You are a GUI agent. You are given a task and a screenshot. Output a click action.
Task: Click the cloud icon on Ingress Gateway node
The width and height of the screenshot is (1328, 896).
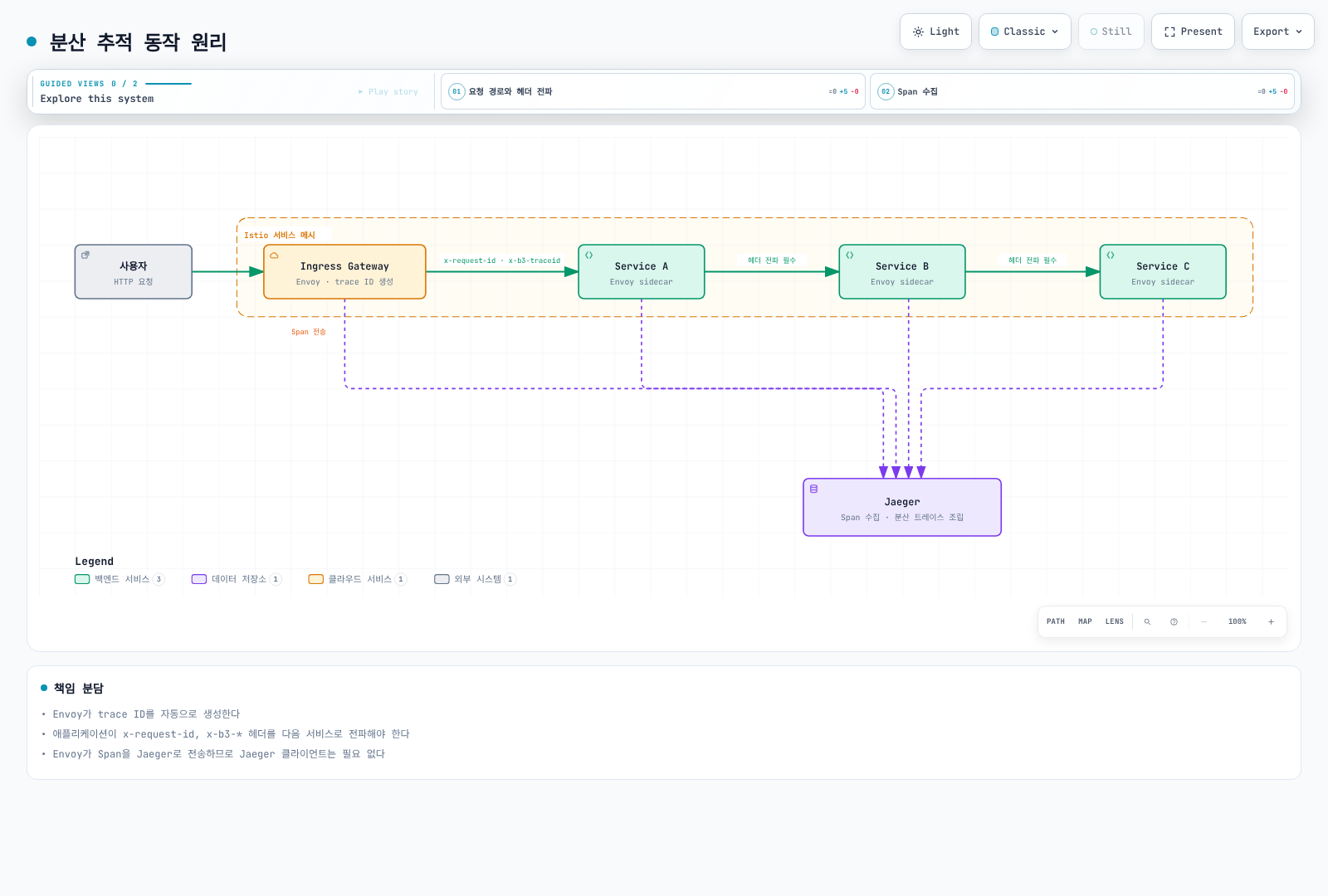(274, 256)
